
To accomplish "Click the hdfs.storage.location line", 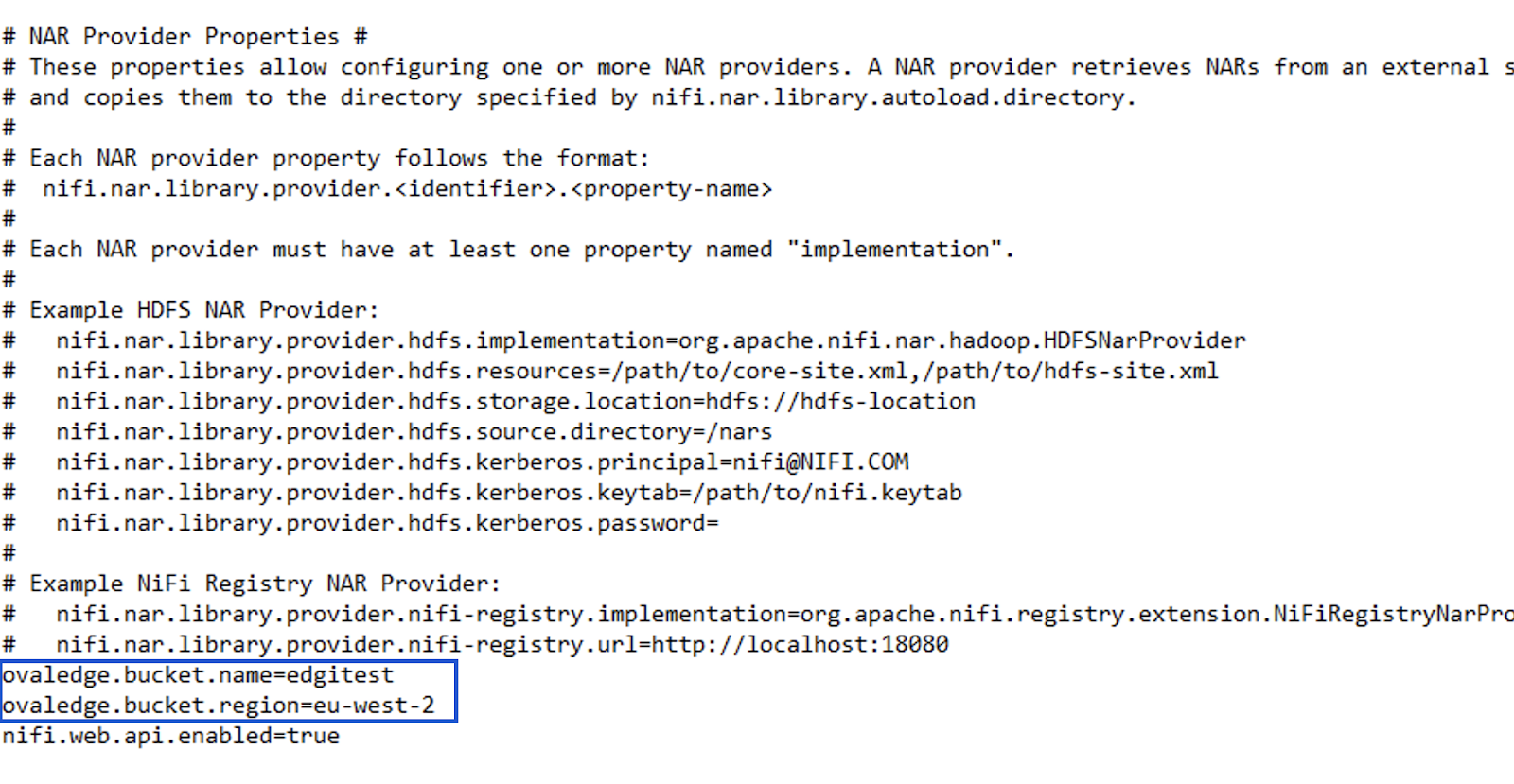I will (515, 401).
